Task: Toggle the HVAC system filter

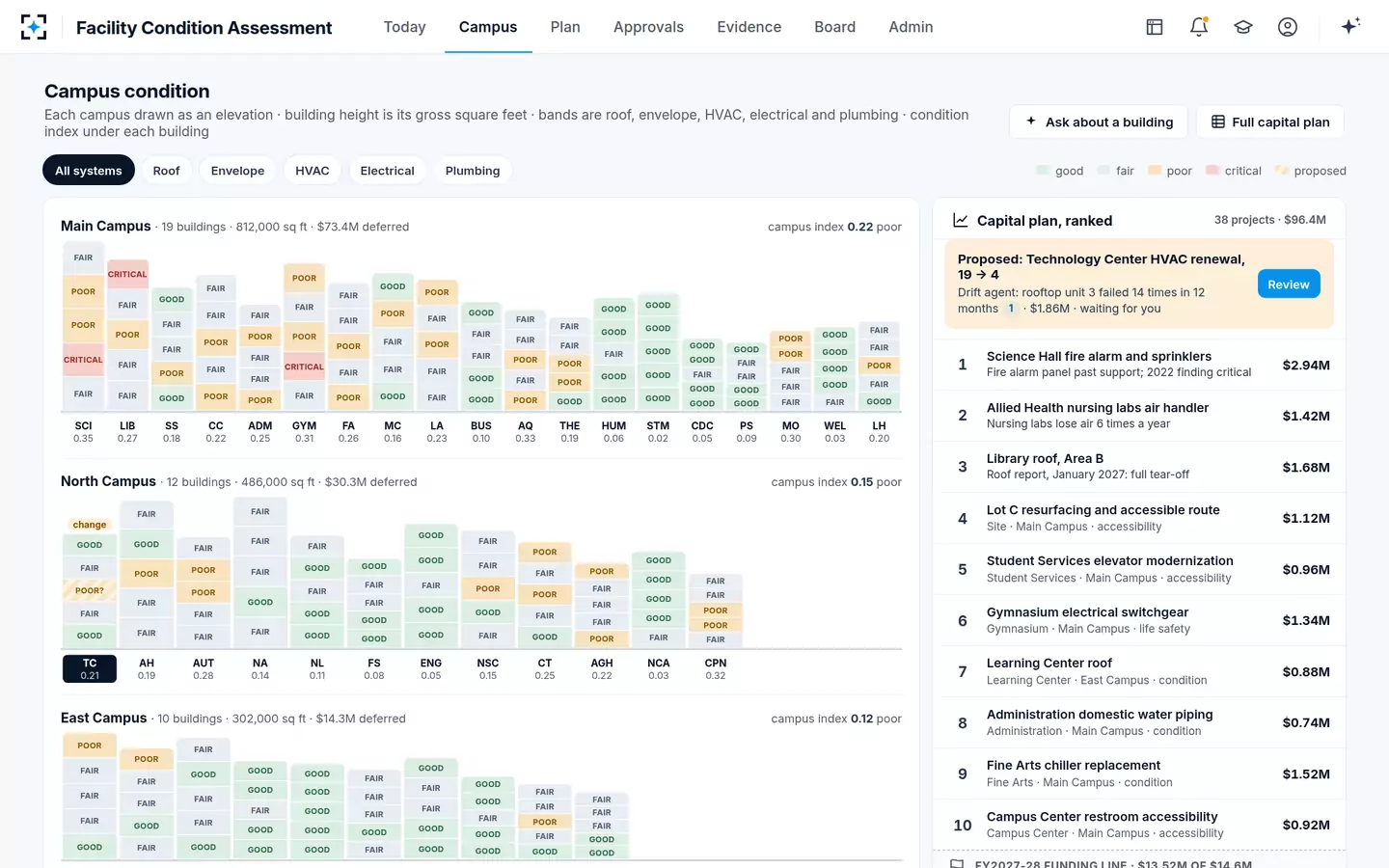Action: pyautogui.click(x=313, y=171)
